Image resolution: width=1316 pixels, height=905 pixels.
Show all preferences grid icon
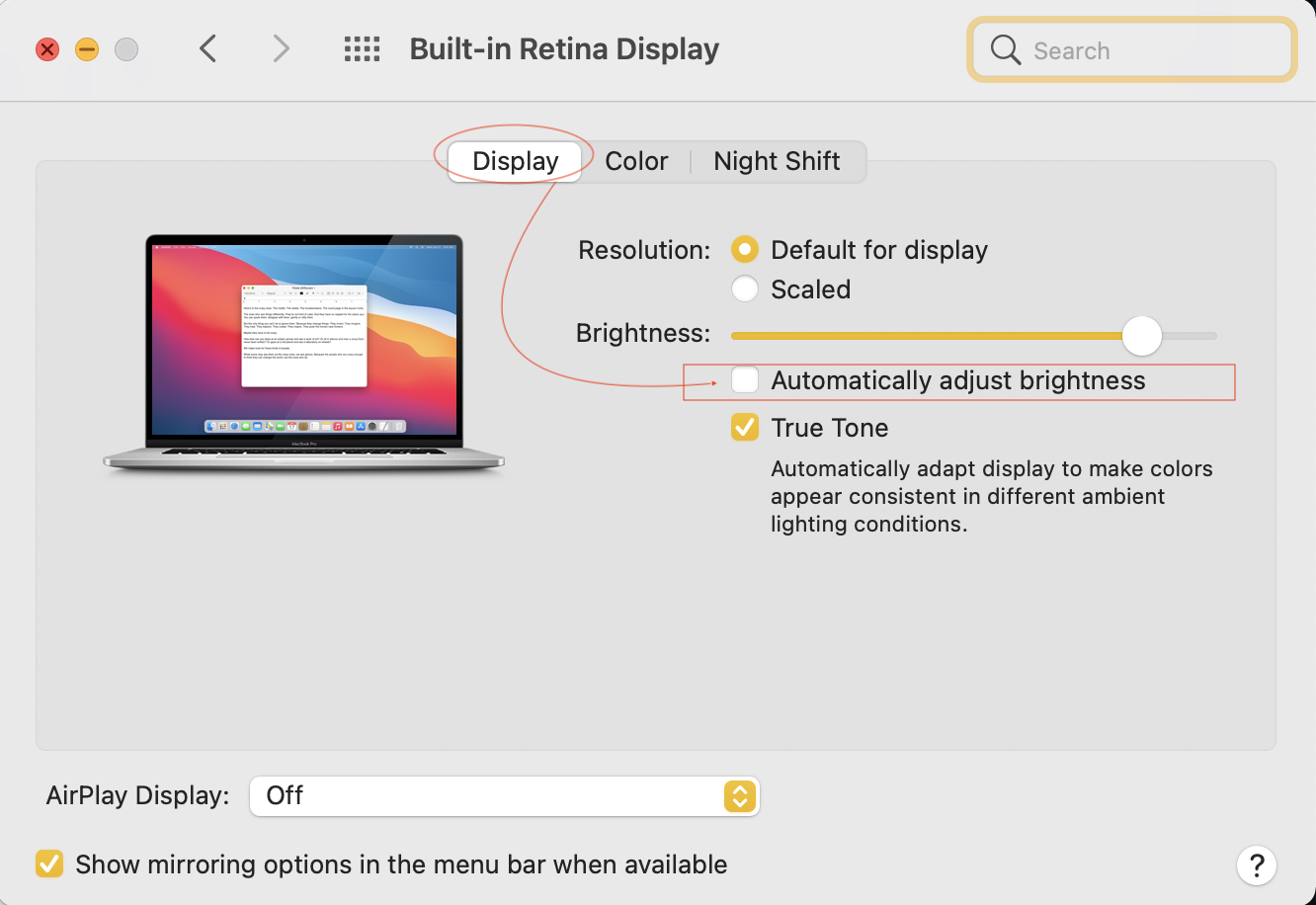362,48
